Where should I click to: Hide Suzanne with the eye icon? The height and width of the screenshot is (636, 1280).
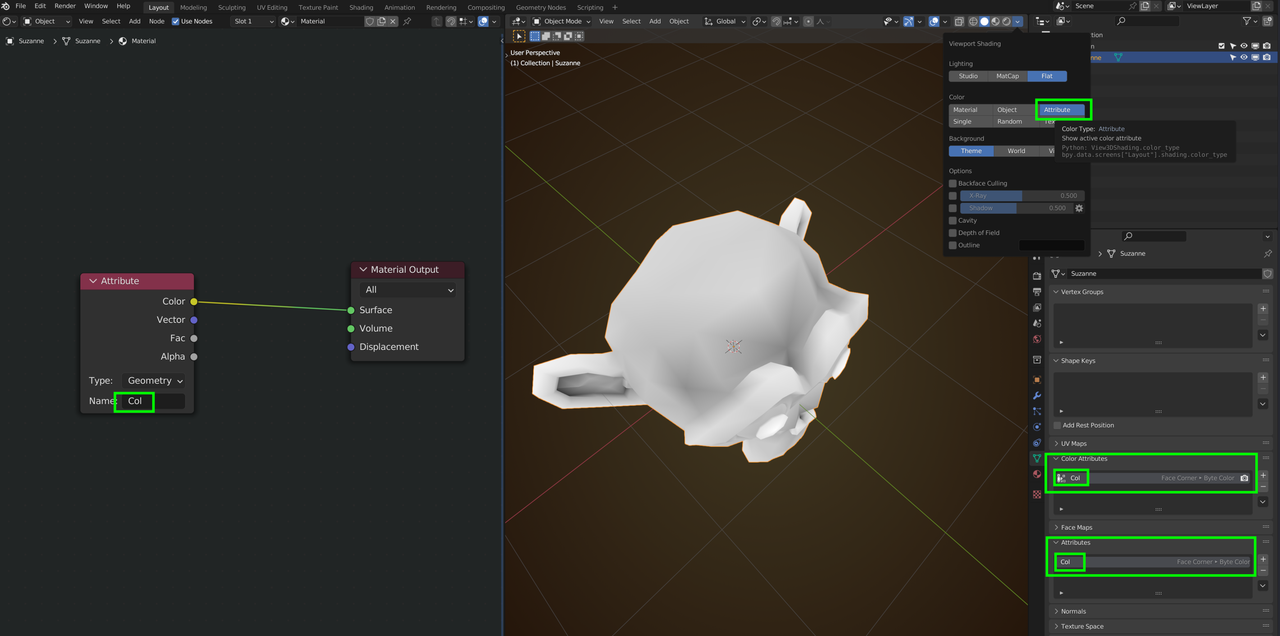point(1244,57)
